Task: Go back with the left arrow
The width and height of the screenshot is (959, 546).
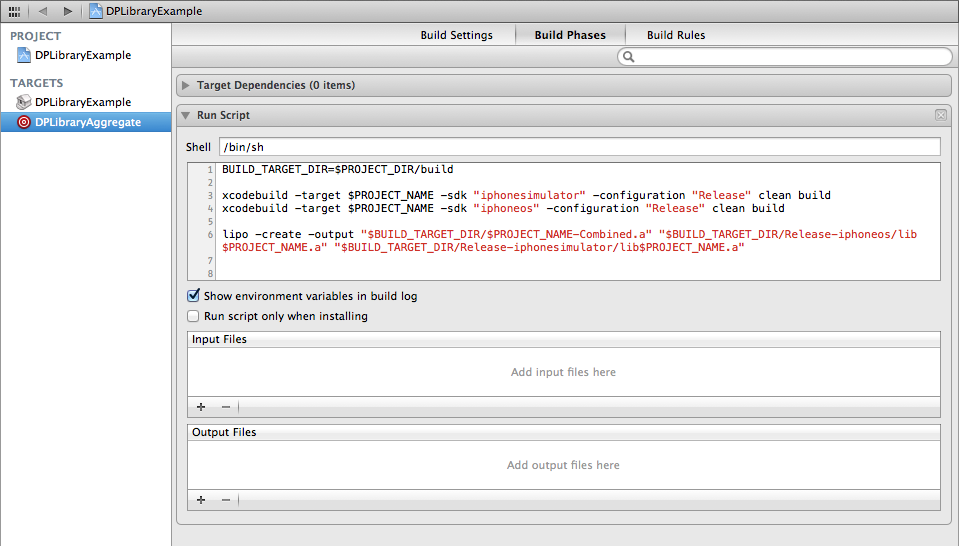Action: [42, 11]
